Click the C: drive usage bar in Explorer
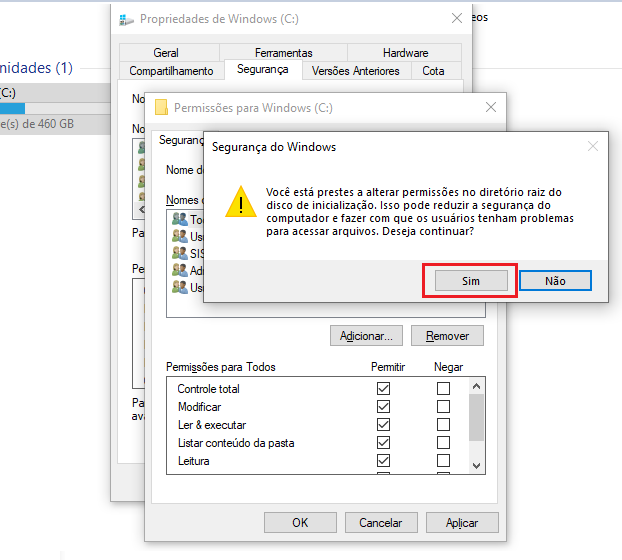This screenshot has height=560, width=622. click(x=55, y=108)
